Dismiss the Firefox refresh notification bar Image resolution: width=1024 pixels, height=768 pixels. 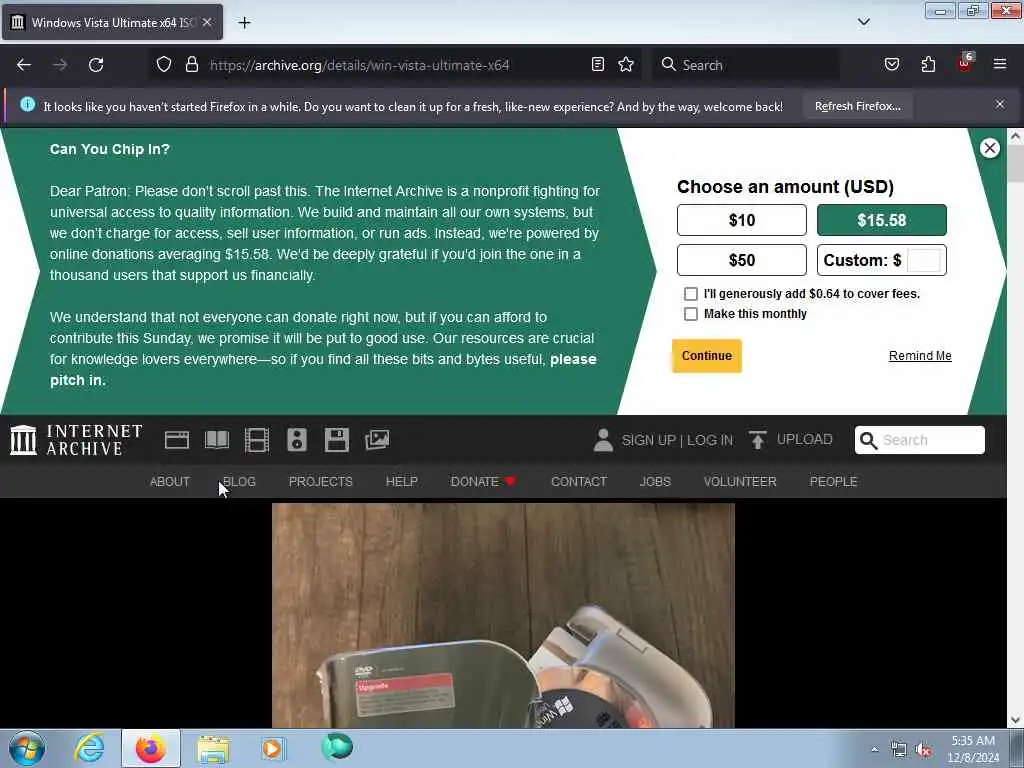click(1000, 104)
